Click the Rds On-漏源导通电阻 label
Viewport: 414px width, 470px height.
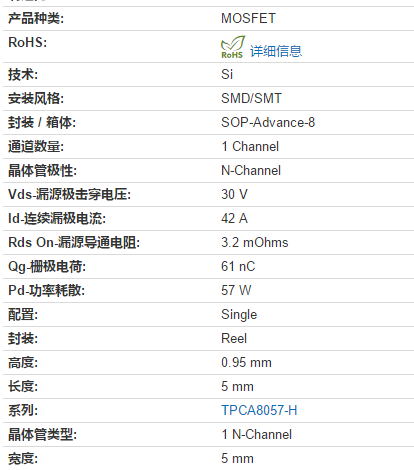pos(74,242)
